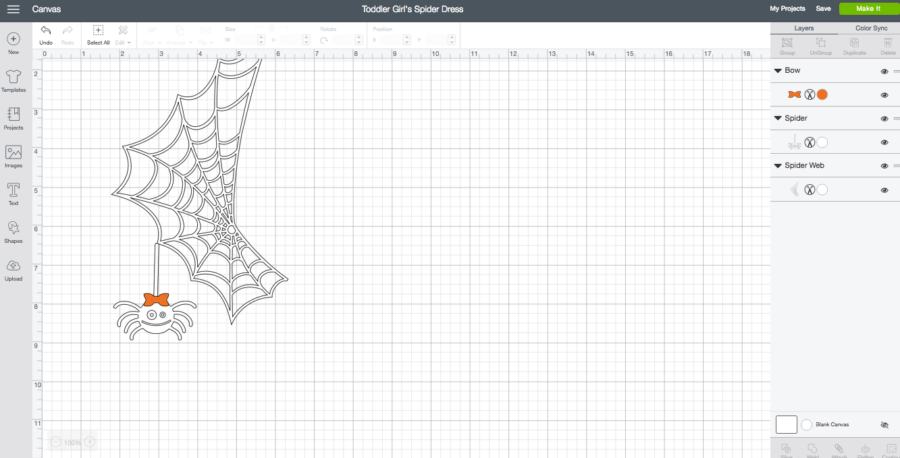900x458 pixels.
Task: Switch to the Color Sync tab
Action: tap(871, 28)
